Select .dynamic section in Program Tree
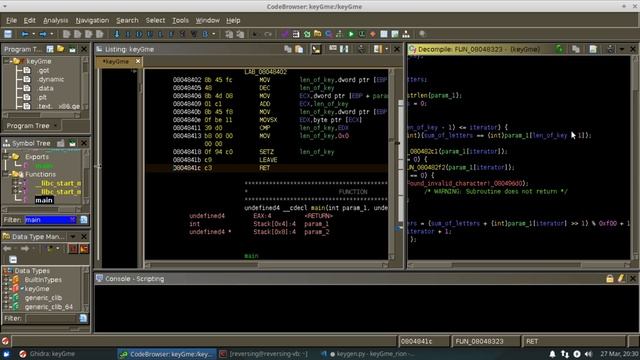The height and width of the screenshot is (360, 640). [x=51, y=79]
